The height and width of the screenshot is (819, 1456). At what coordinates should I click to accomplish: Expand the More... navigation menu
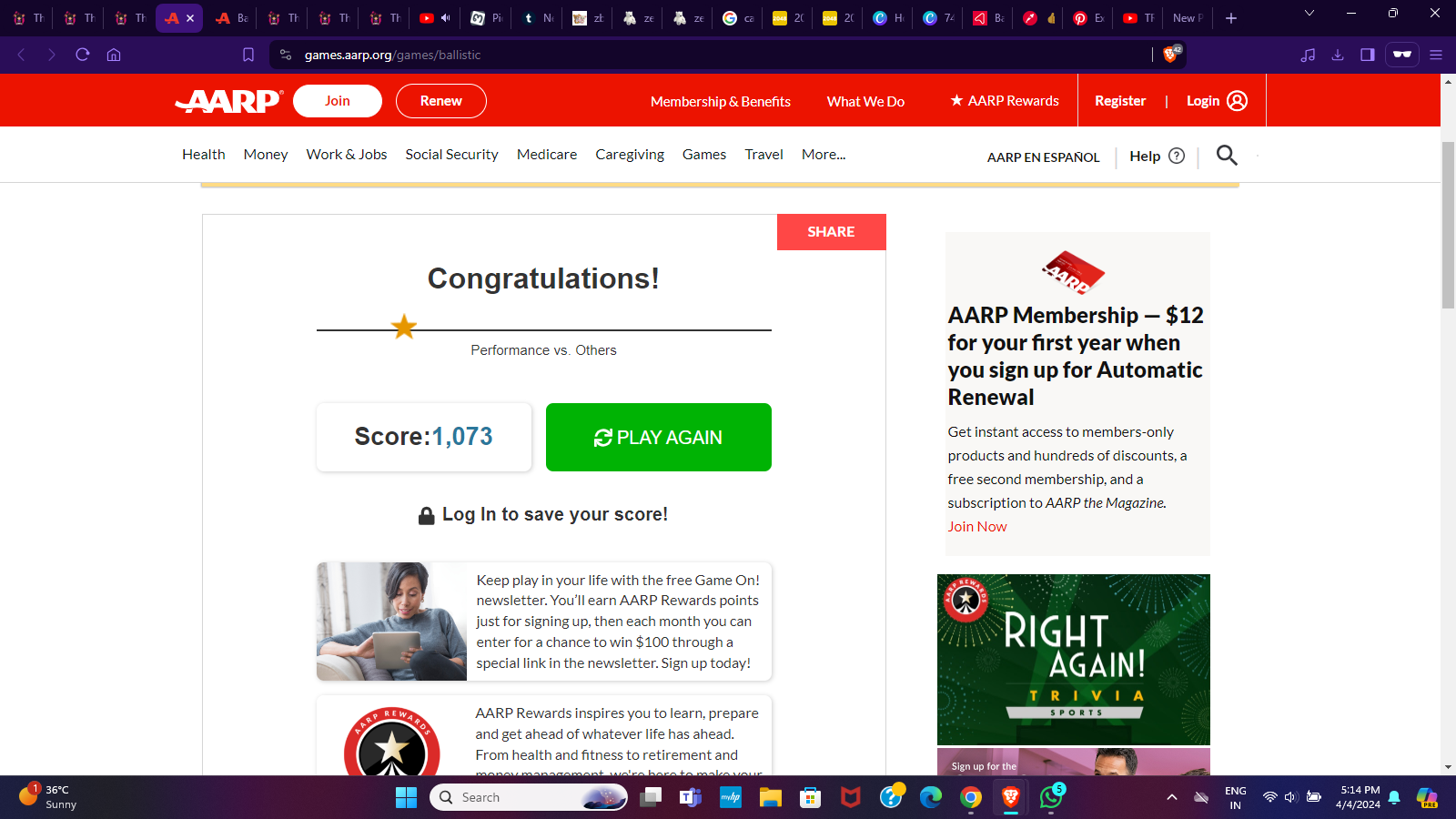tap(824, 155)
